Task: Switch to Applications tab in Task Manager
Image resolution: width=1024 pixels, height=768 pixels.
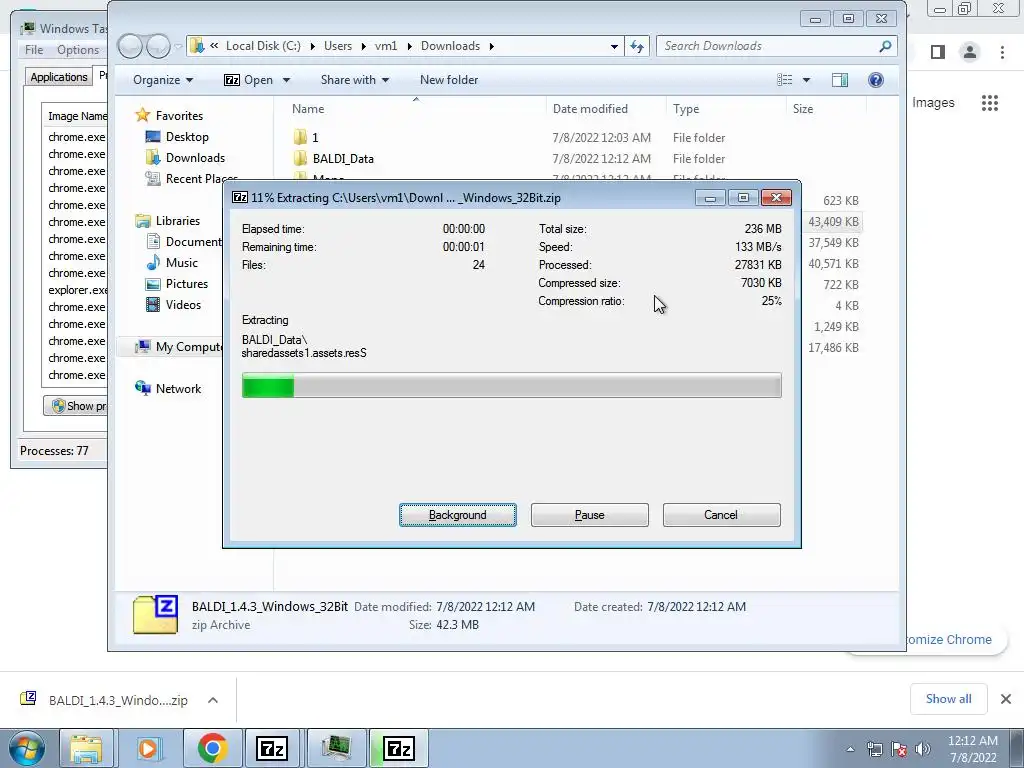Action: (59, 77)
